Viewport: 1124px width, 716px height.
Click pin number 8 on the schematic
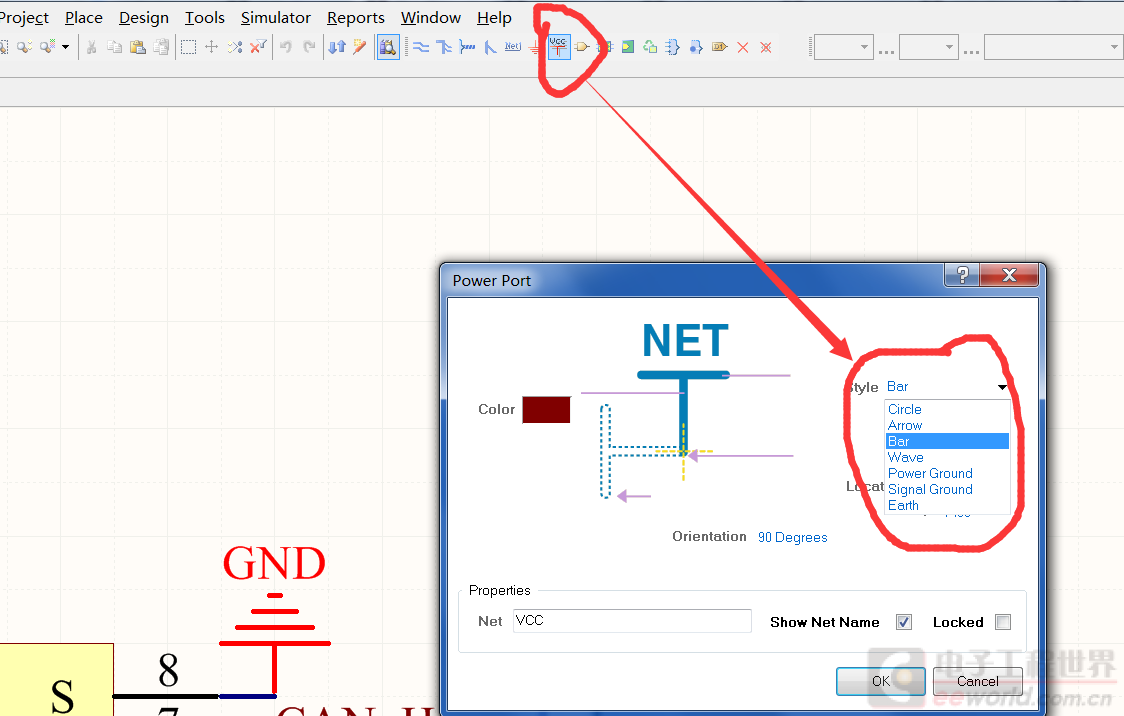(168, 671)
